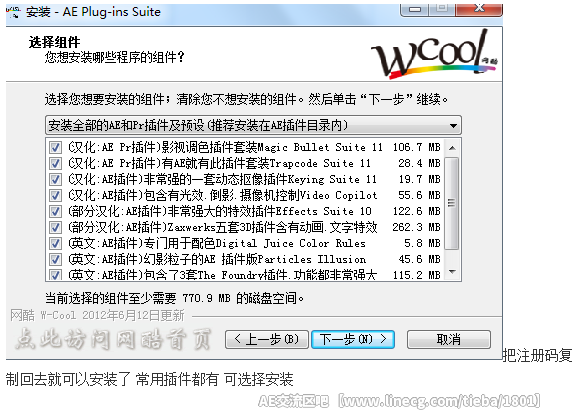Viewport: 582px width, 420px height.
Task: Toggle Particles Illusion plugin checkbox
Action: (55, 260)
